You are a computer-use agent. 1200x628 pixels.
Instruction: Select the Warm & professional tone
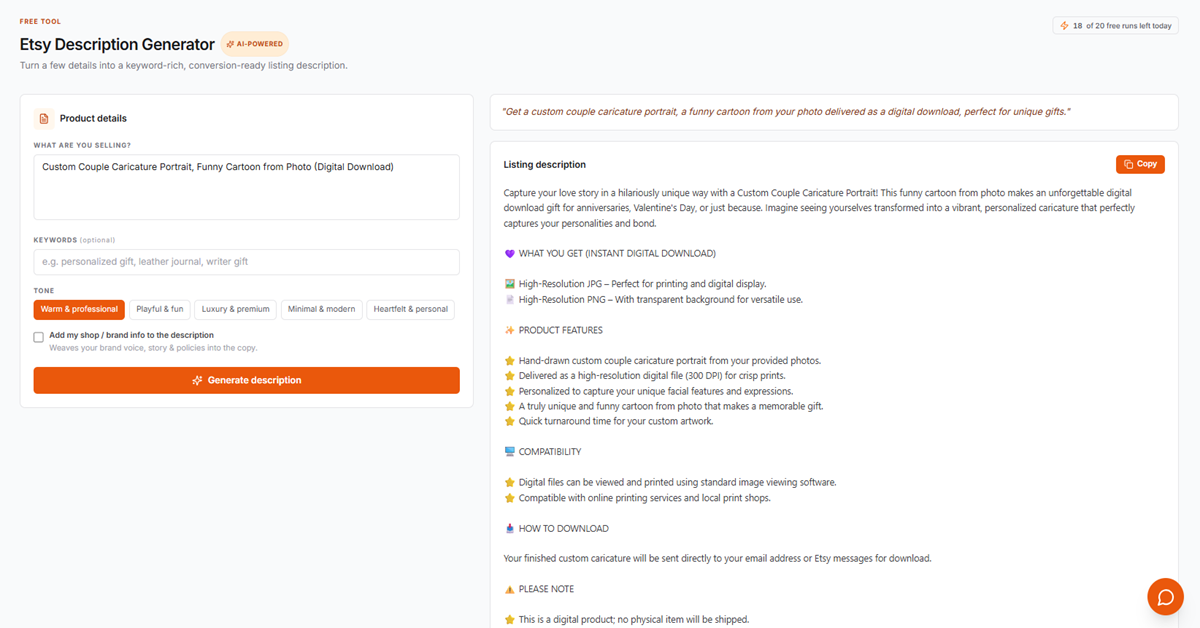click(79, 309)
